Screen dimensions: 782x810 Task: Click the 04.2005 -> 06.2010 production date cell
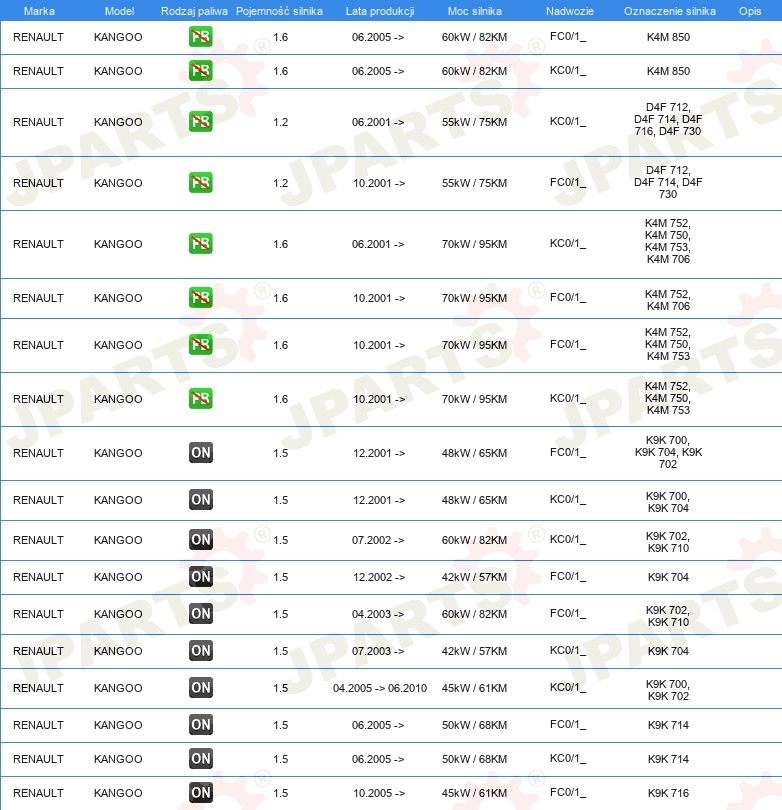pos(379,688)
